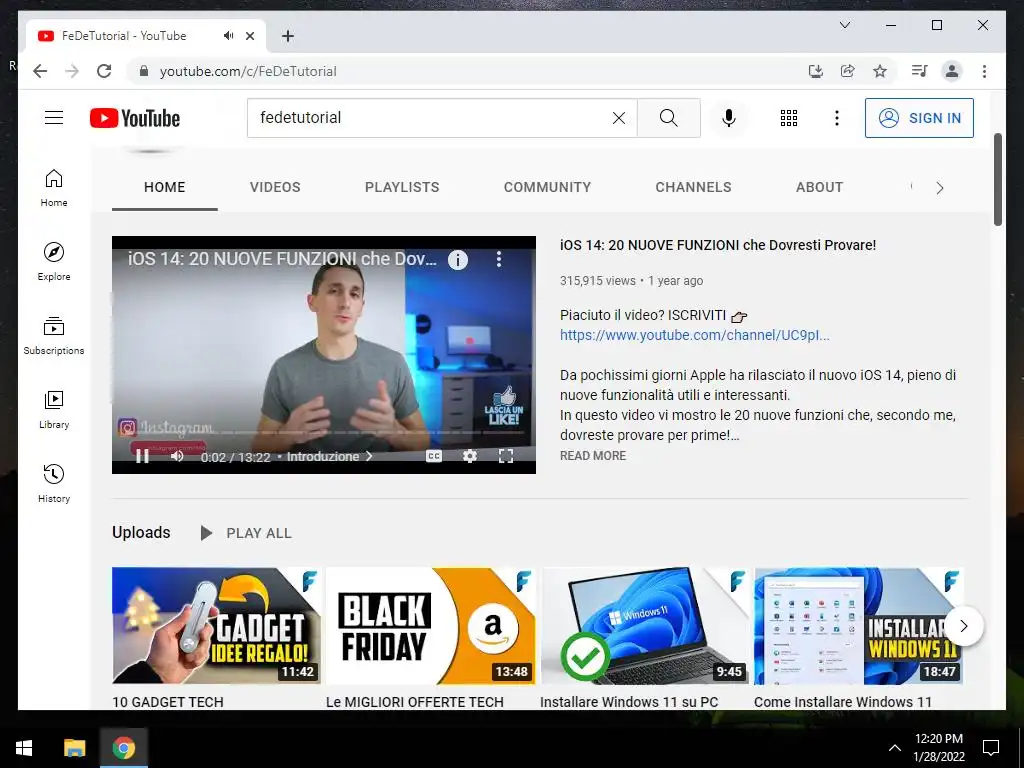
Task: Click the video progress bar
Action: click(323, 433)
